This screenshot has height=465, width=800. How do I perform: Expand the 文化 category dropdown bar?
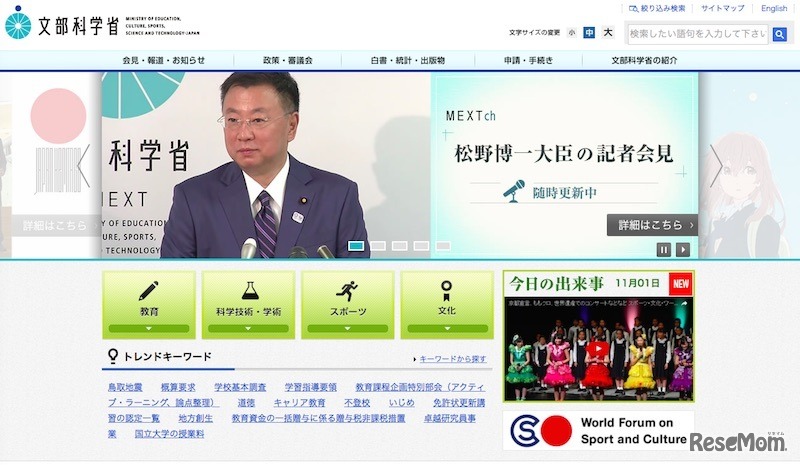coord(447,329)
